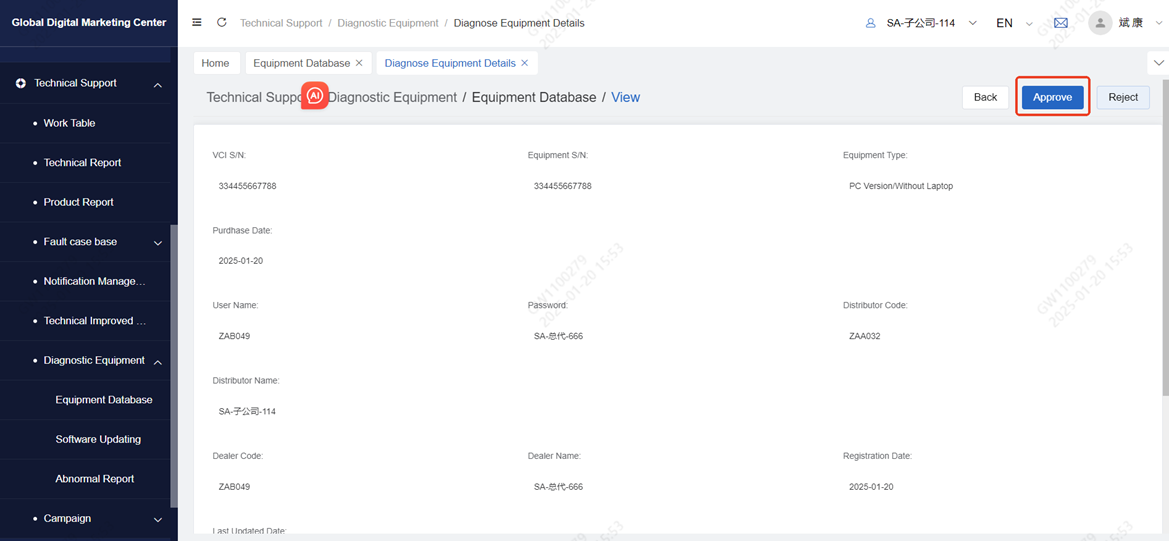Click the Technical Support plus icon
Screen dimensions: 1169x541
coord(21,84)
